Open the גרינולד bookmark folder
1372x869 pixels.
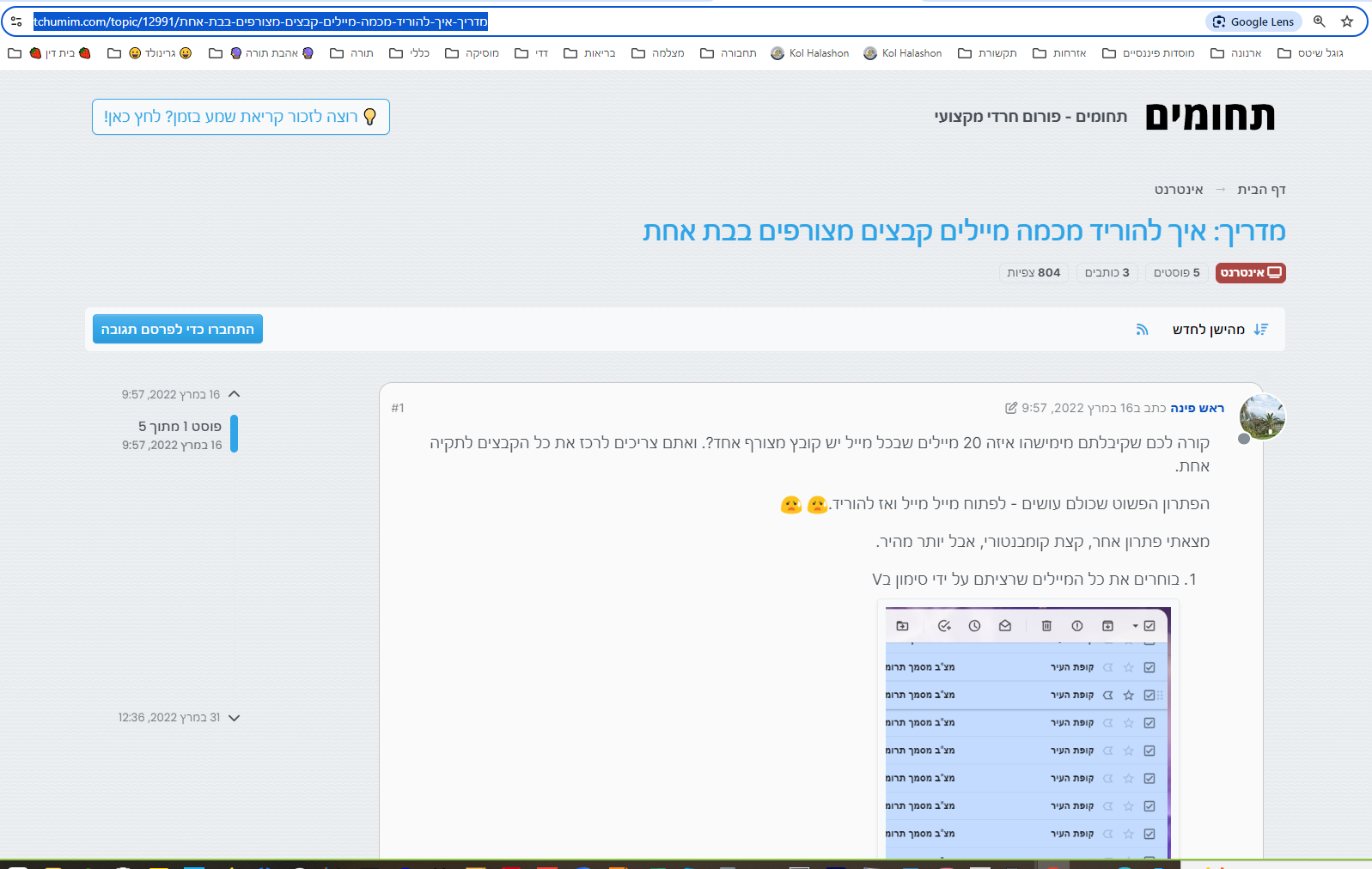click(x=149, y=53)
